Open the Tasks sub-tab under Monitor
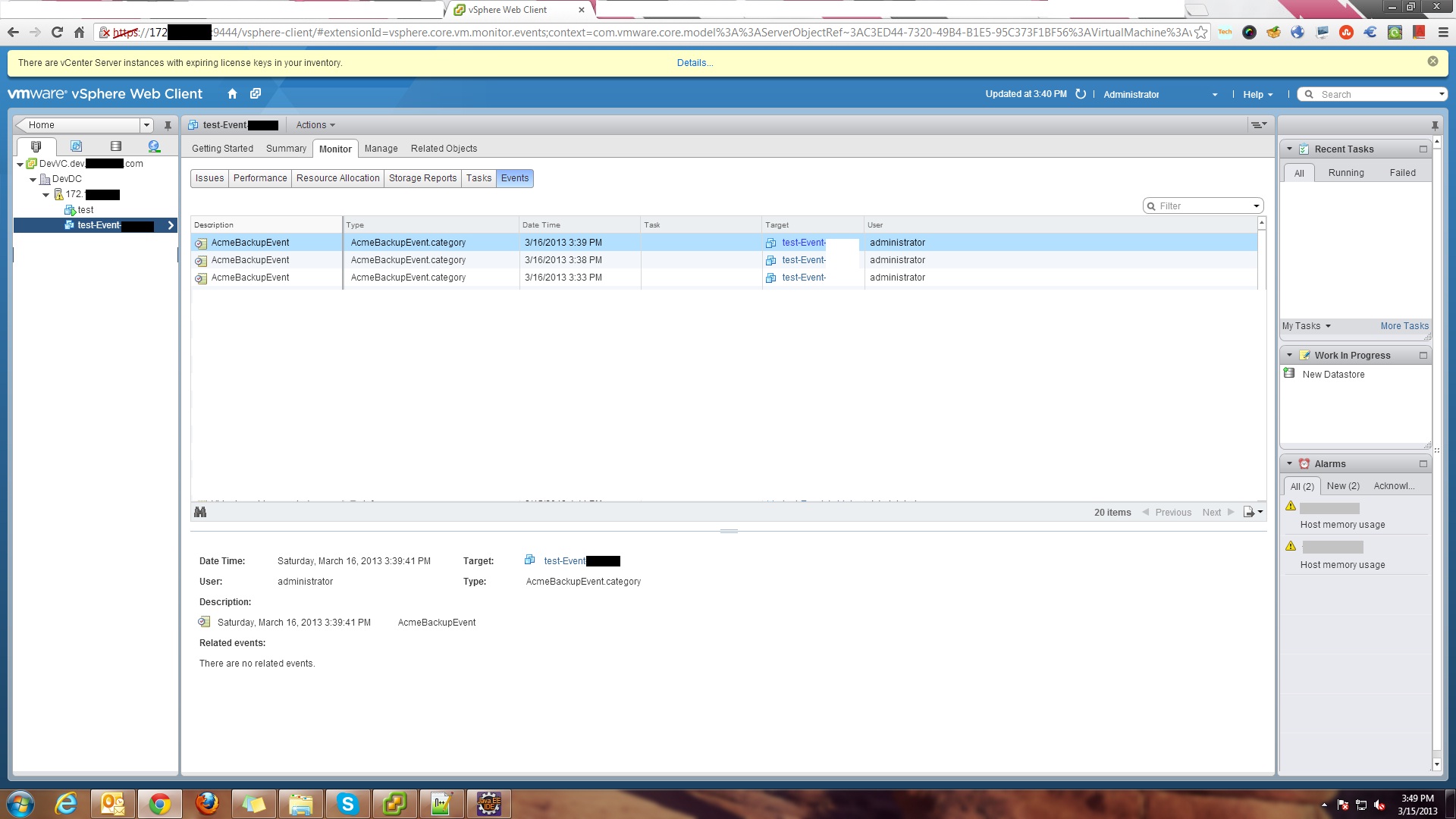 479,177
